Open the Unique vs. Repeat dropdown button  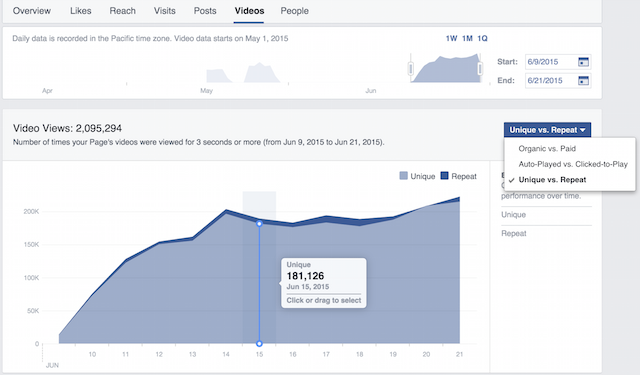coord(547,130)
